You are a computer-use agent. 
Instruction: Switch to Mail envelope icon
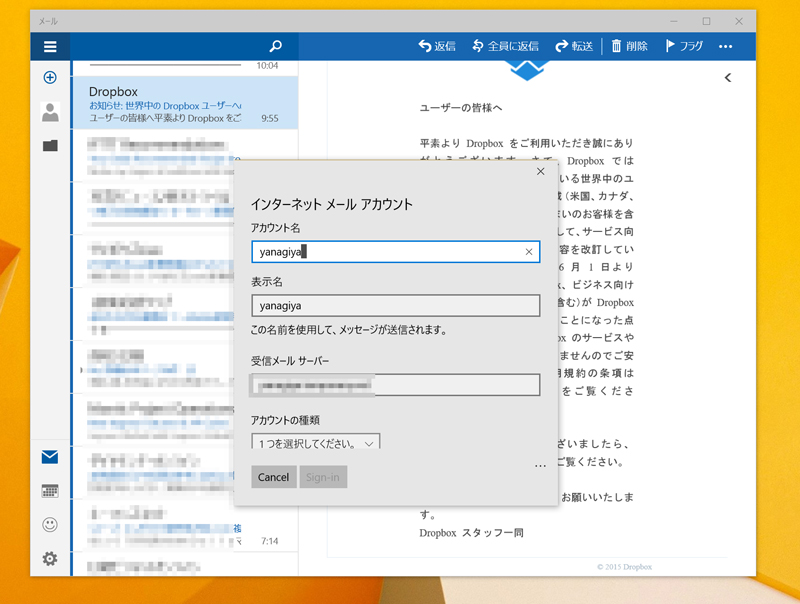50,457
